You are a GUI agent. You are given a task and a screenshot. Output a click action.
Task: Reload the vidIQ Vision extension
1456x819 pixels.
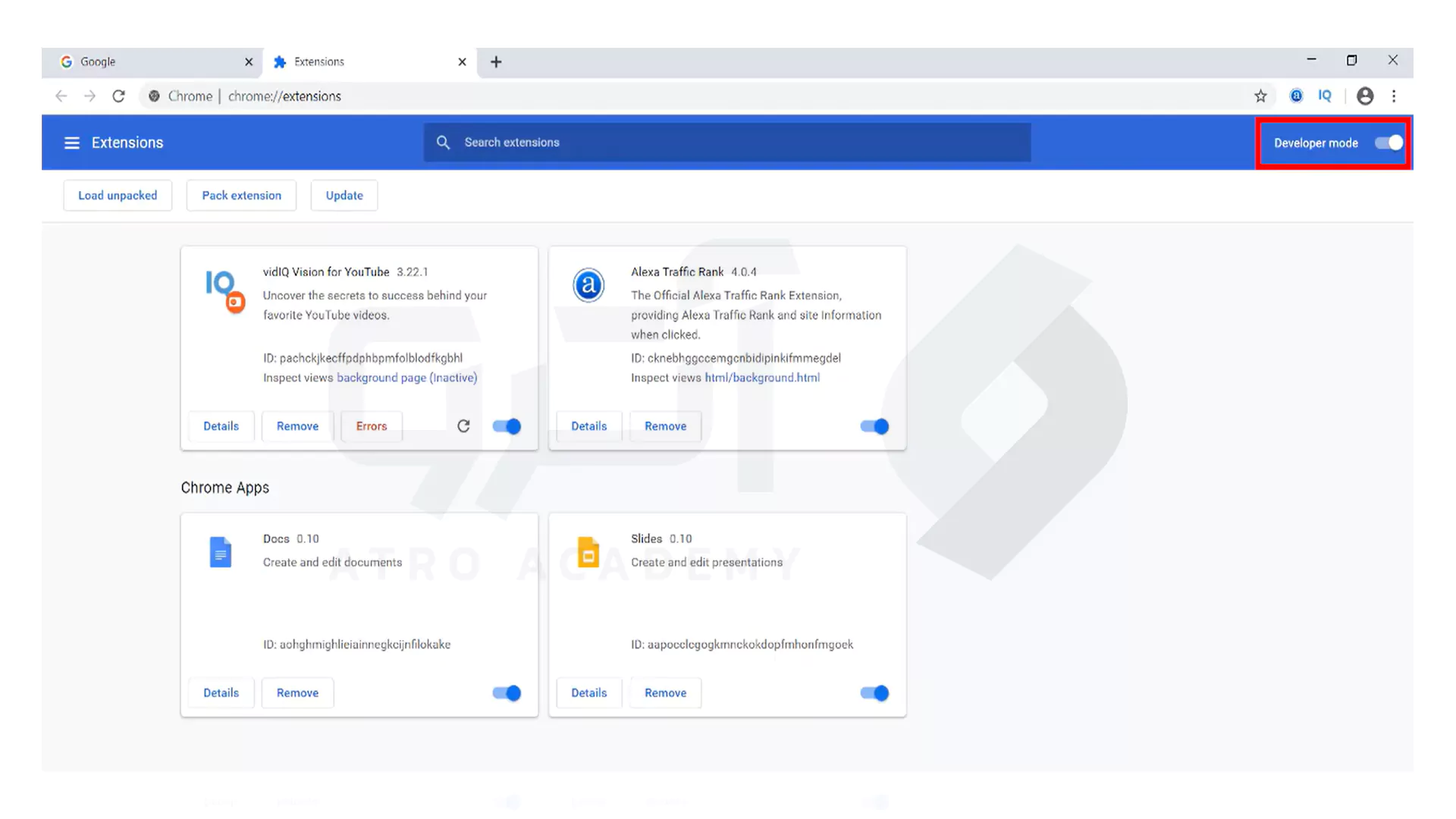463,426
